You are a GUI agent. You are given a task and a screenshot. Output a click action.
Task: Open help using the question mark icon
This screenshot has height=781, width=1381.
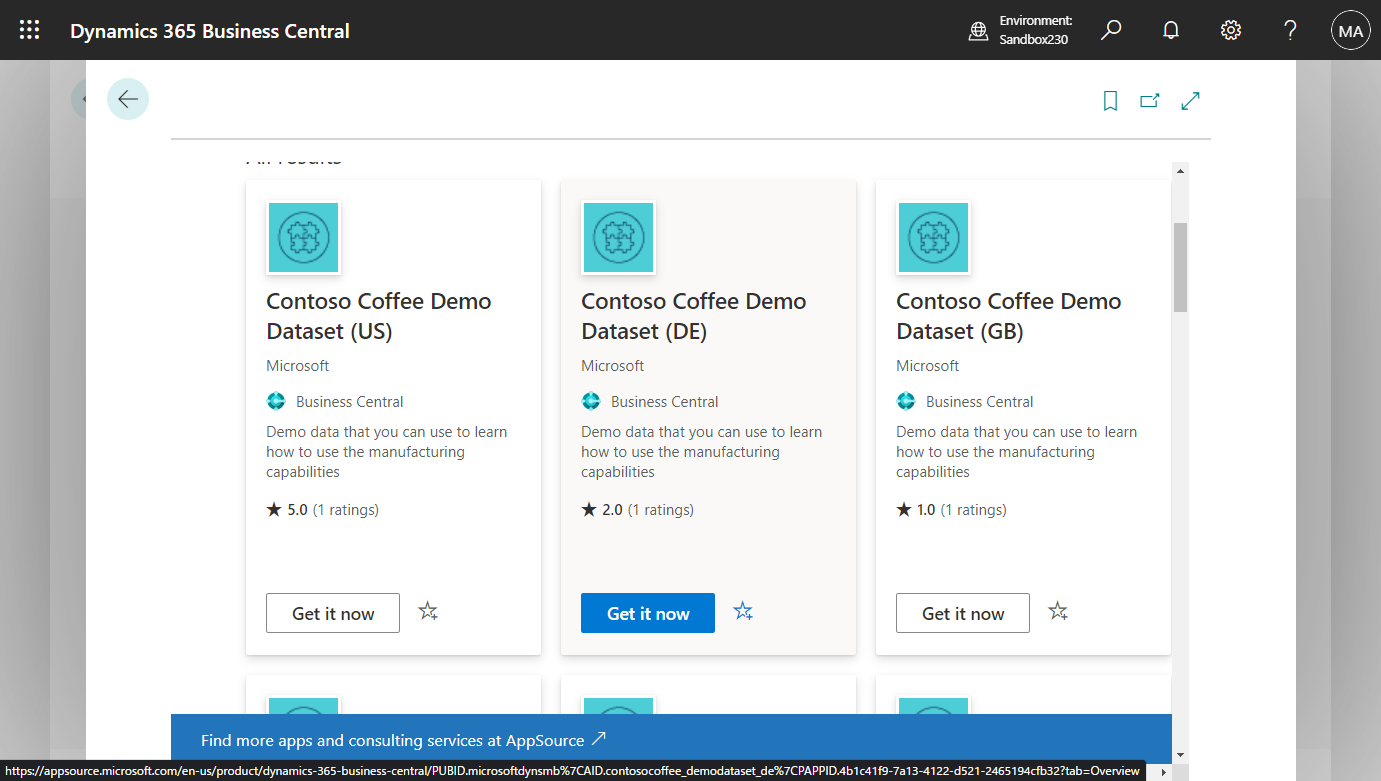[1290, 30]
